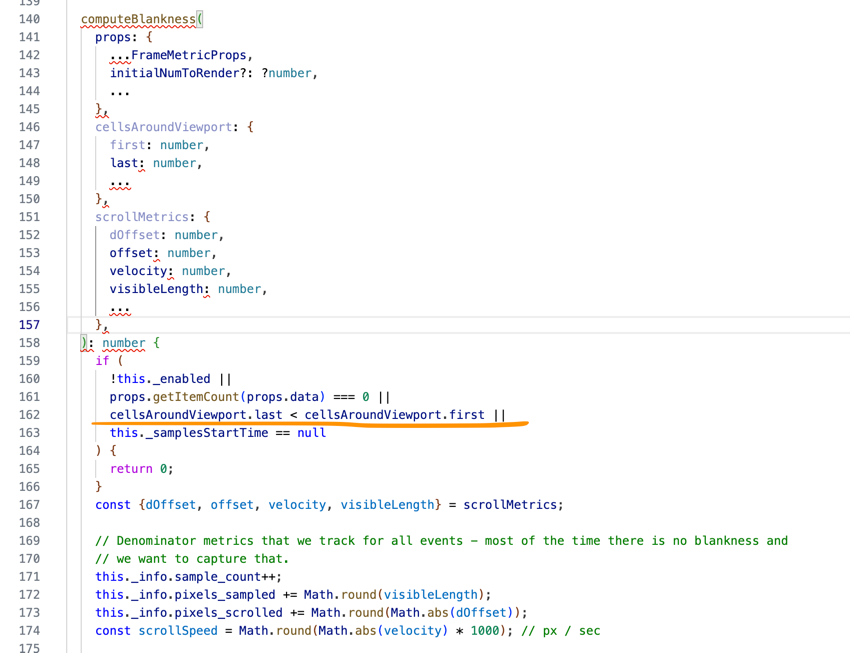
Task: Click this._enabled on line 160
Action: pos(163,379)
